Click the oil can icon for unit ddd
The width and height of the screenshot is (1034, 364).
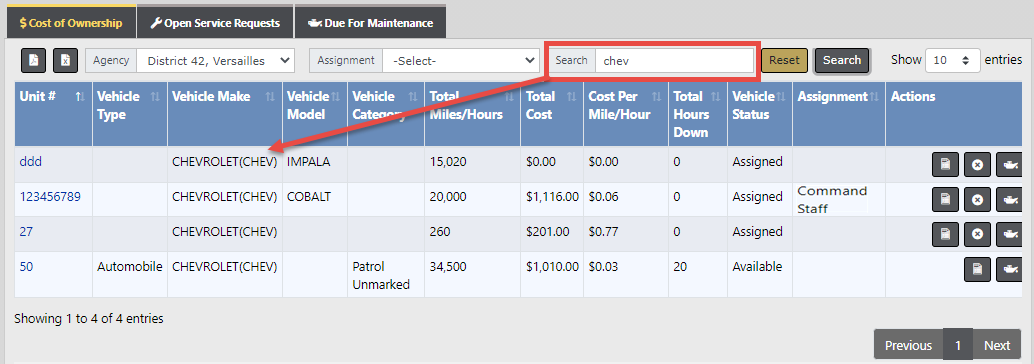point(1009,164)
